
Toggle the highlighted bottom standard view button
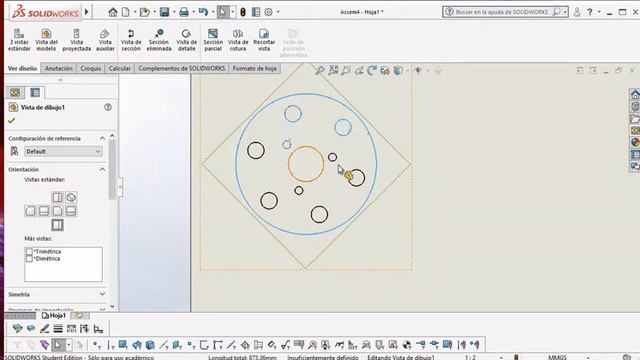(58, 225)
